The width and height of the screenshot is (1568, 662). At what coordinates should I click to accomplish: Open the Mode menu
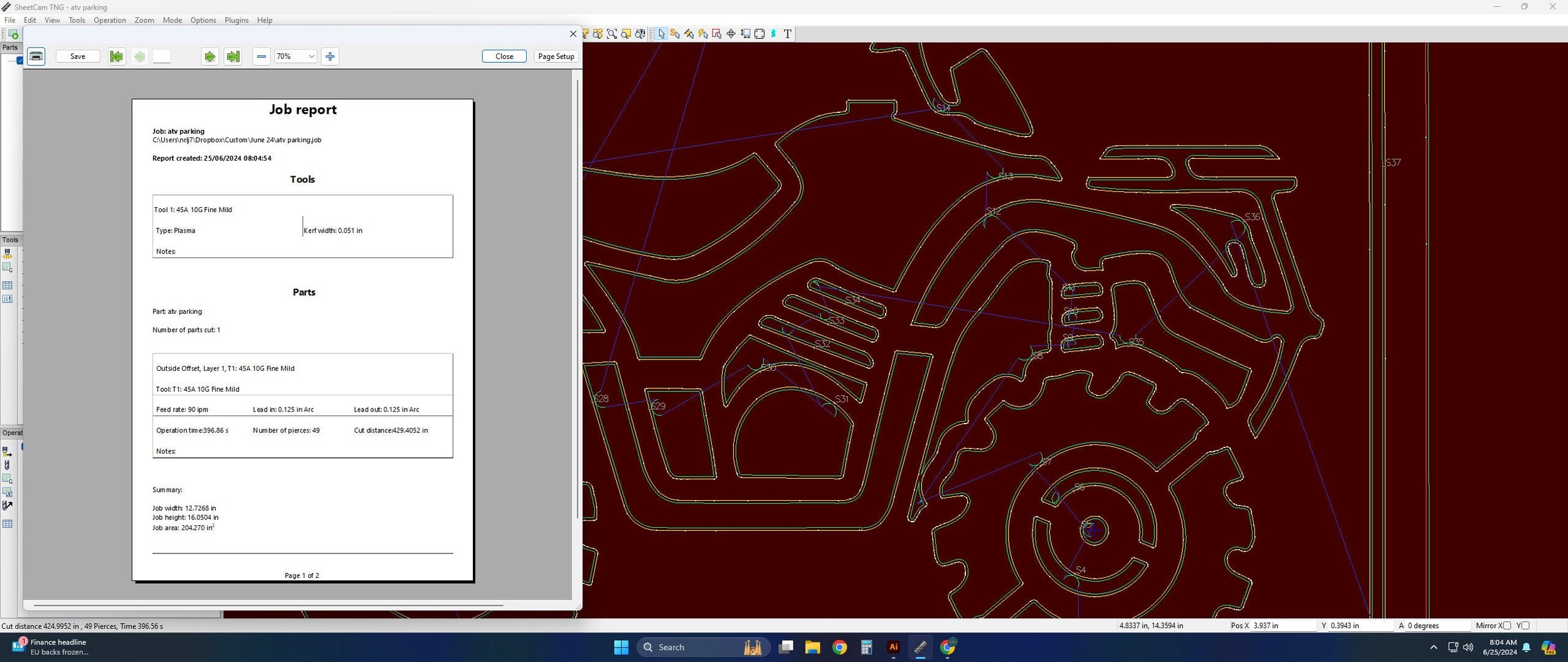(172, 20)
